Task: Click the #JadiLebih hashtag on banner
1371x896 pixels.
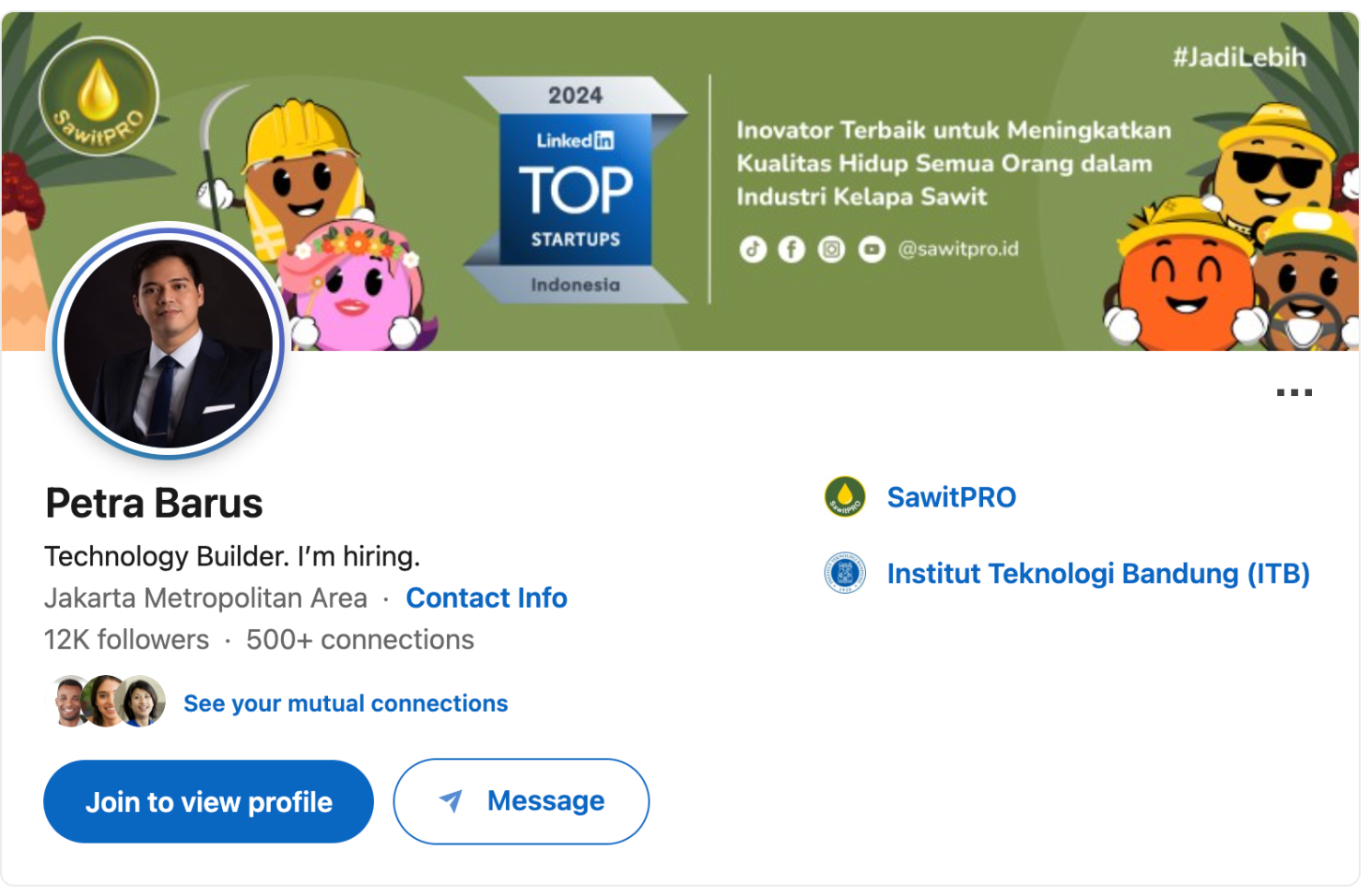Action: (1239, 57)
